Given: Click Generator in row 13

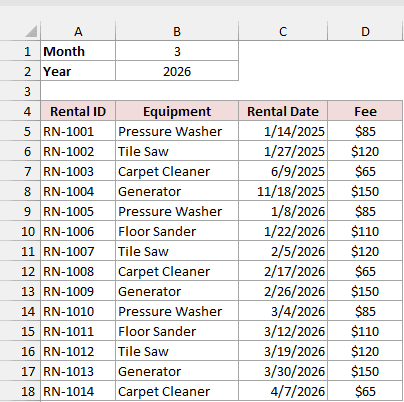Looking at the screenshot, I should (177, 291).
